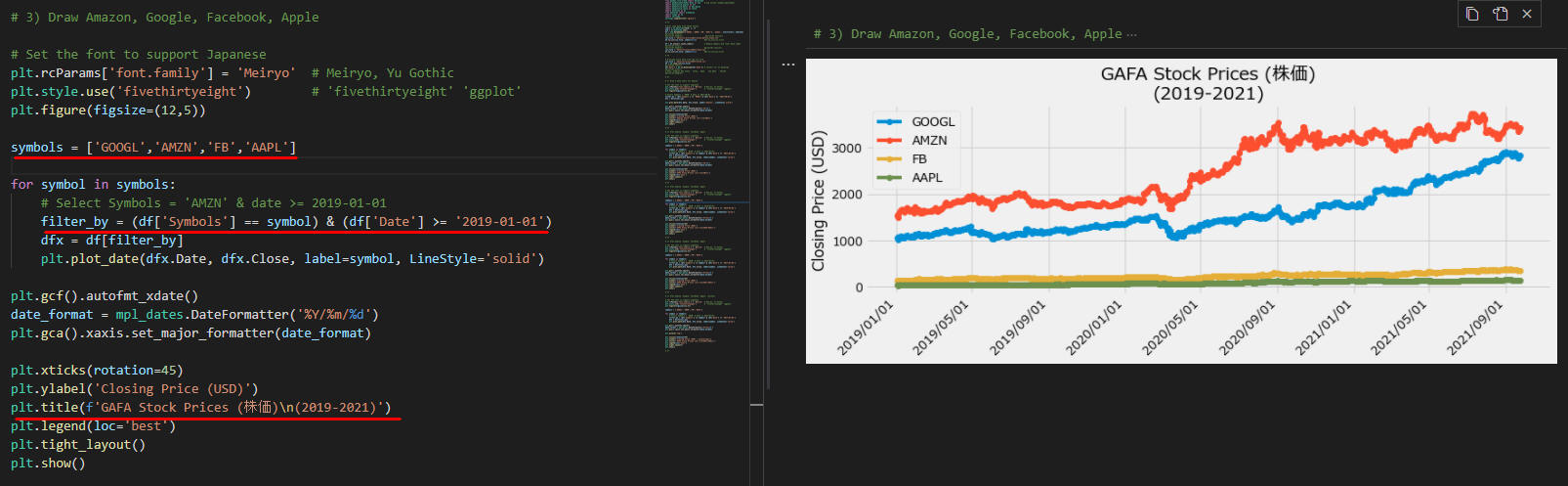
Task: Open the three-dot output menu beside the chart
Action: click(788, 65)
